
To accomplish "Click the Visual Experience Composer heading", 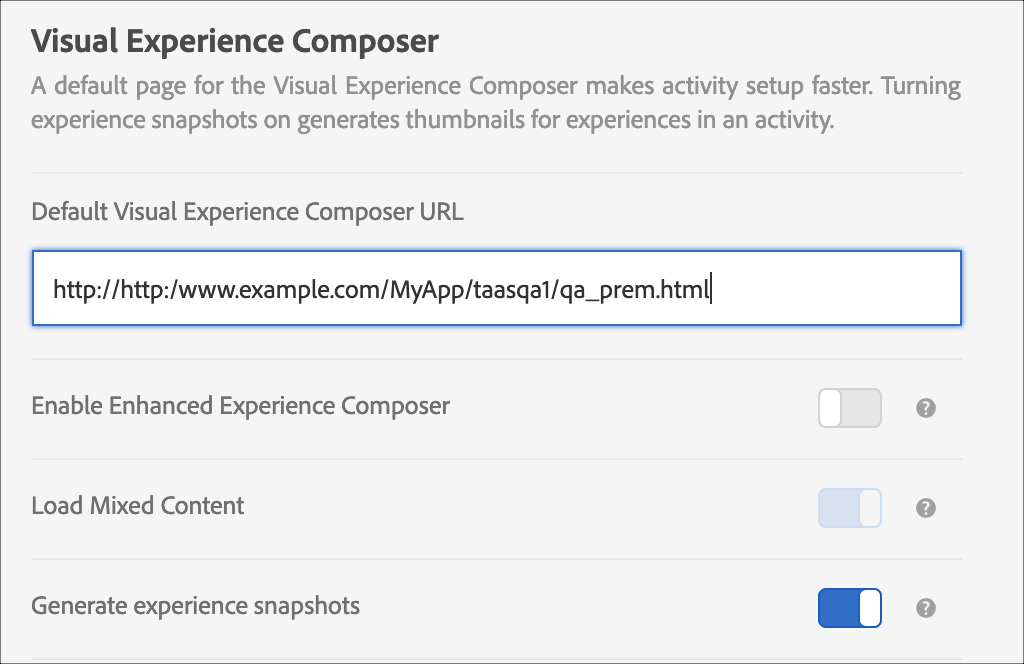I will point(234,41).
